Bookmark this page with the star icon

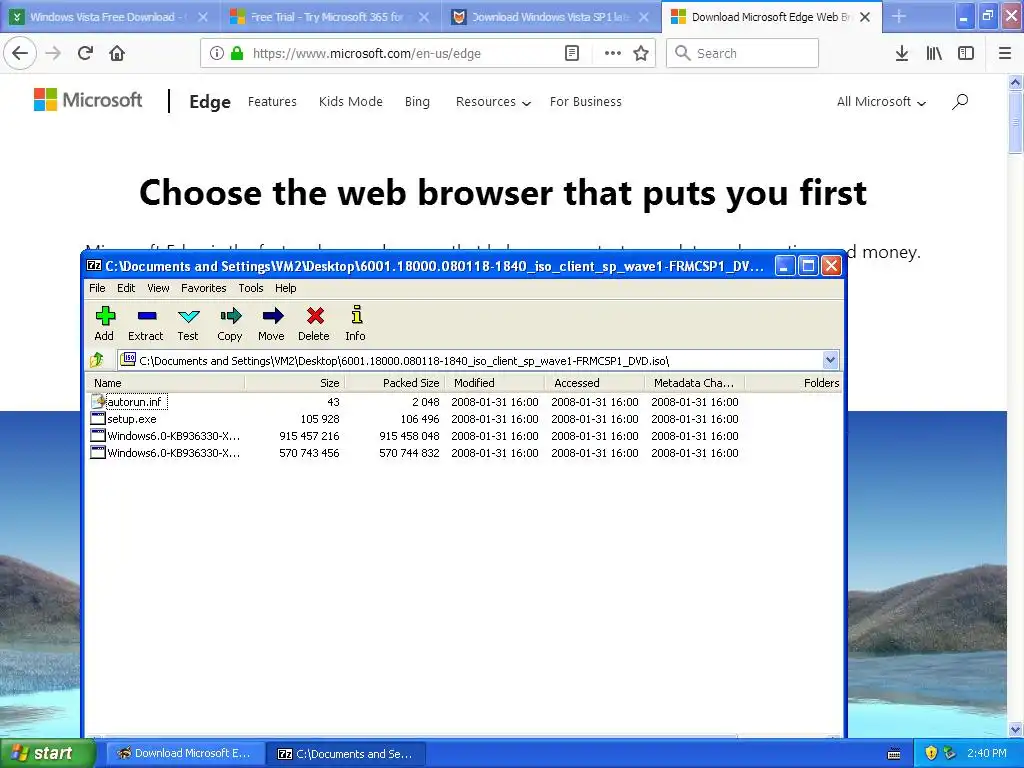pyautogui.click(x=641, y=54)
